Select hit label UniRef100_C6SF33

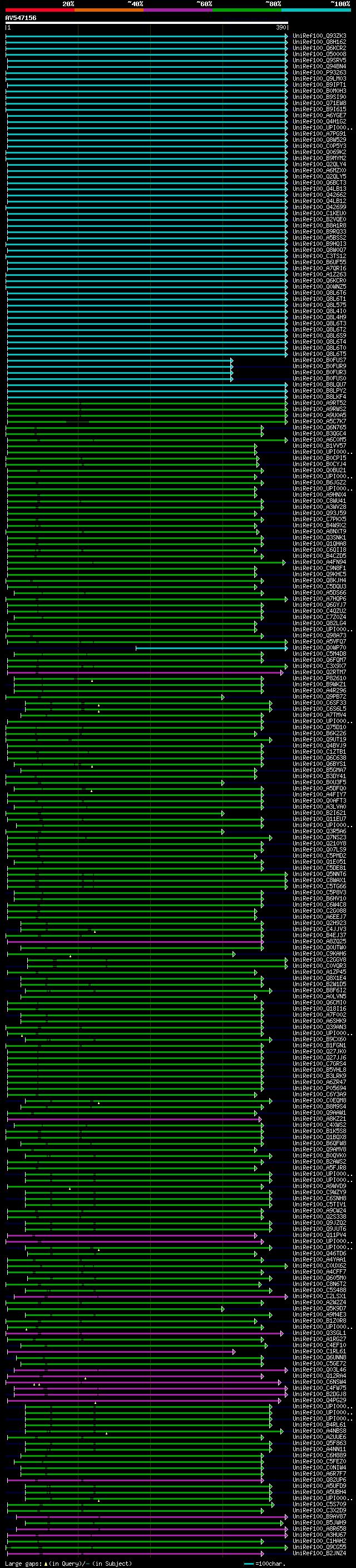tap(319, 703)
